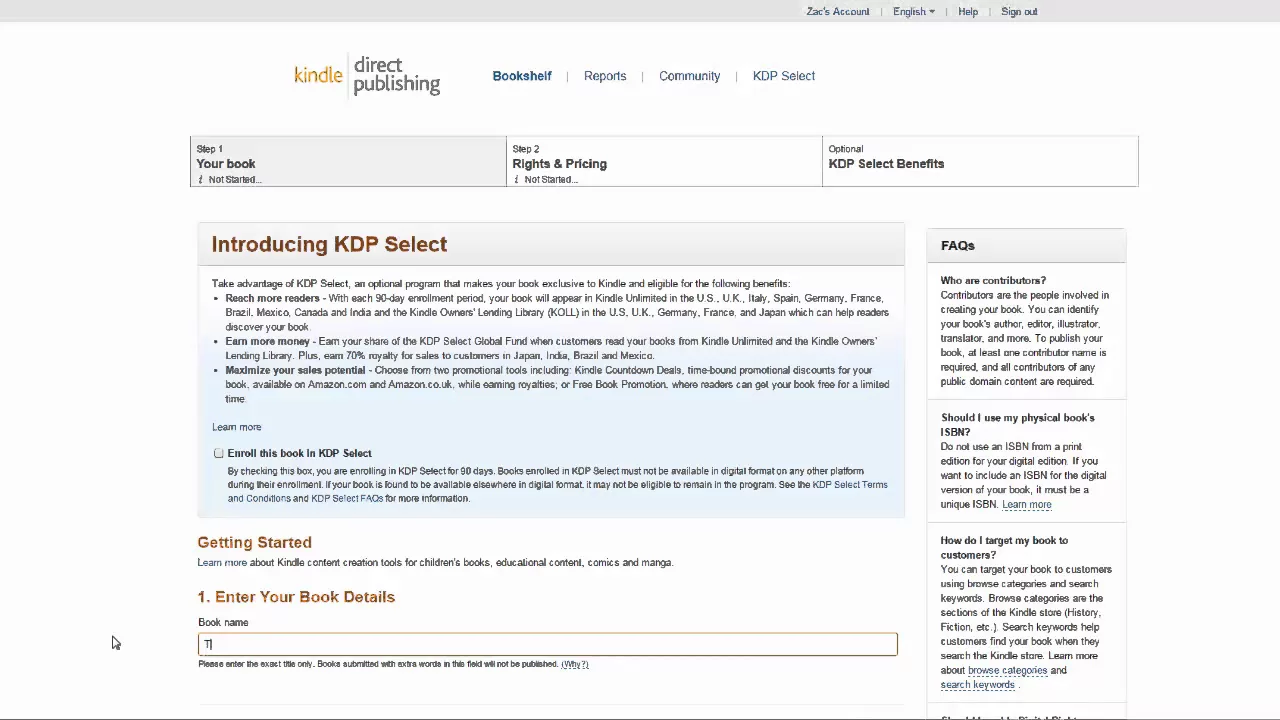Click 'How do I target my book to customers?' question
Screen dimensions: 1280x720
(1004, 548)
